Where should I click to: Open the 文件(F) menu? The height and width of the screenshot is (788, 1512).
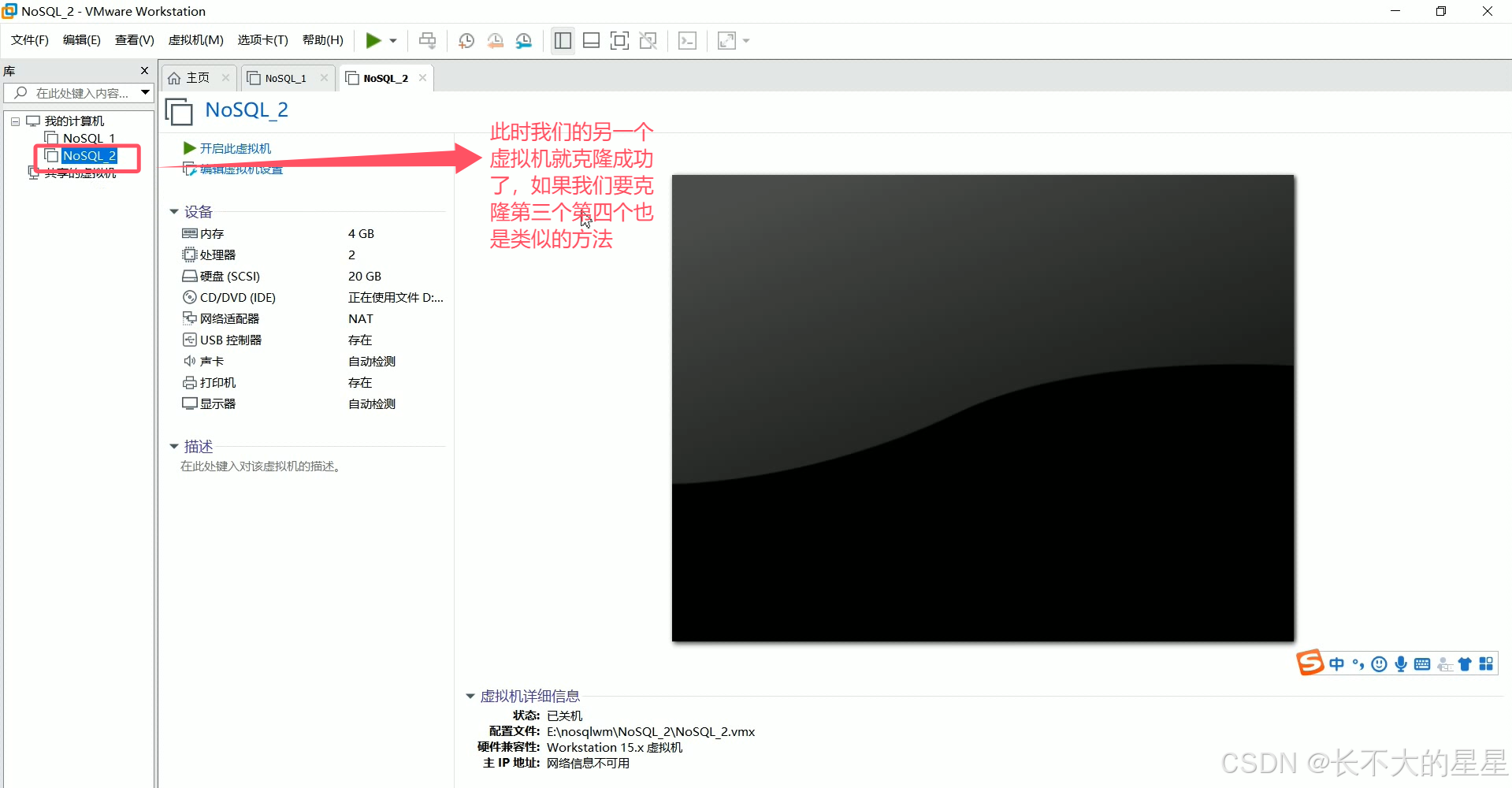(x=30, y=40)
